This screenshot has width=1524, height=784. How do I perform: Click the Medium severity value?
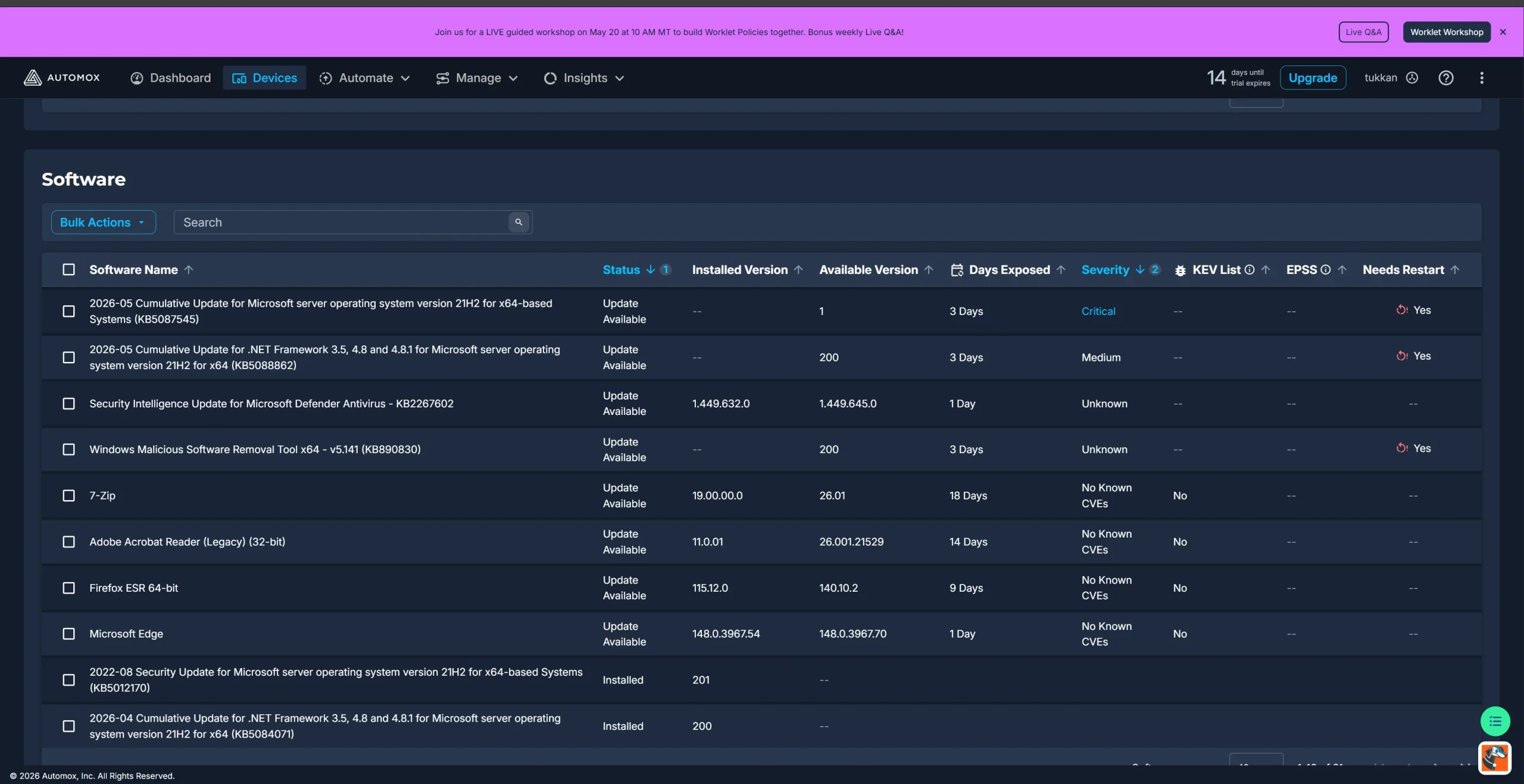coord(1101,357)
